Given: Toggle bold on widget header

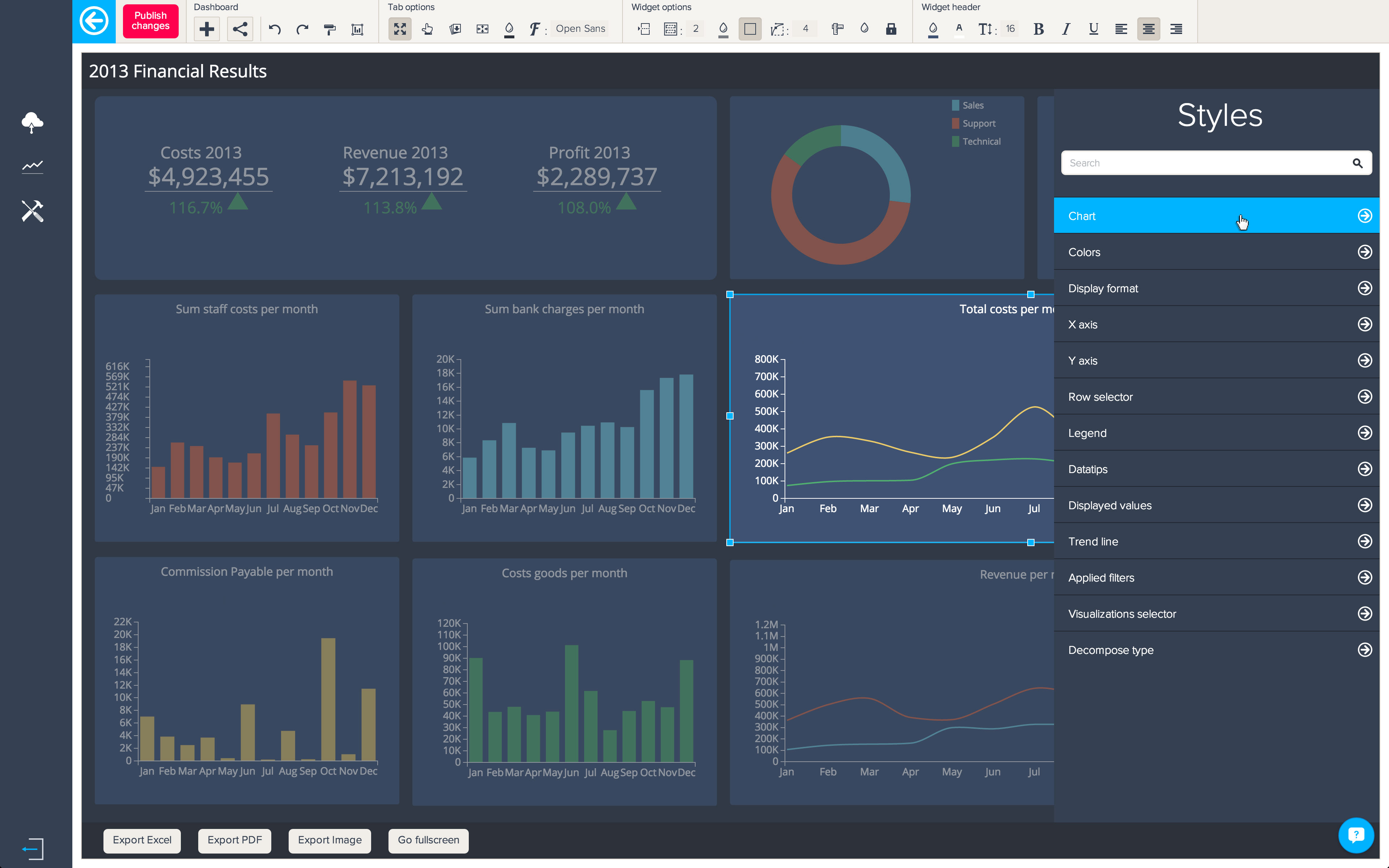Looking at the screenshot, I should click(1038, 29).
